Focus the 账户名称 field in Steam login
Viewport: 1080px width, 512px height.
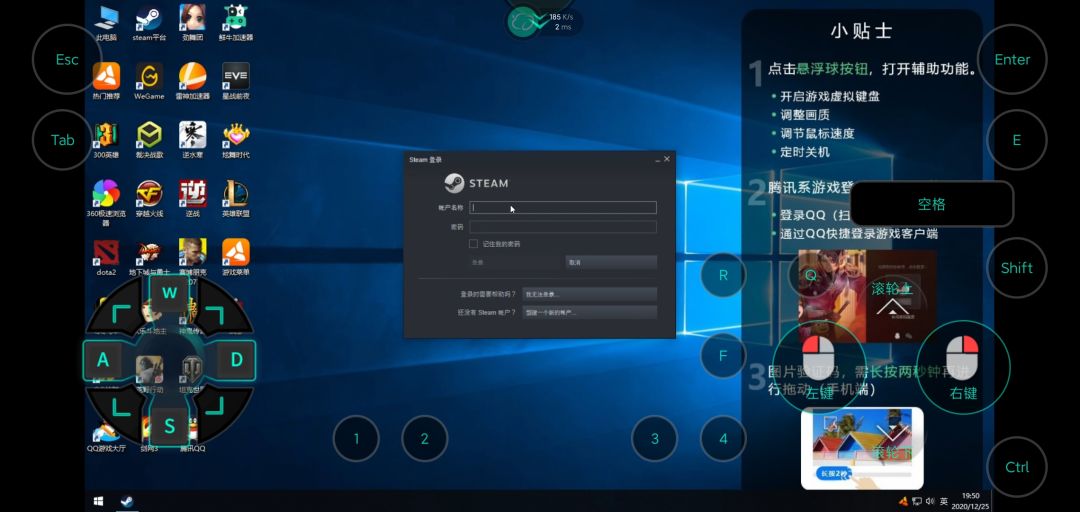(x=563, y=207)
